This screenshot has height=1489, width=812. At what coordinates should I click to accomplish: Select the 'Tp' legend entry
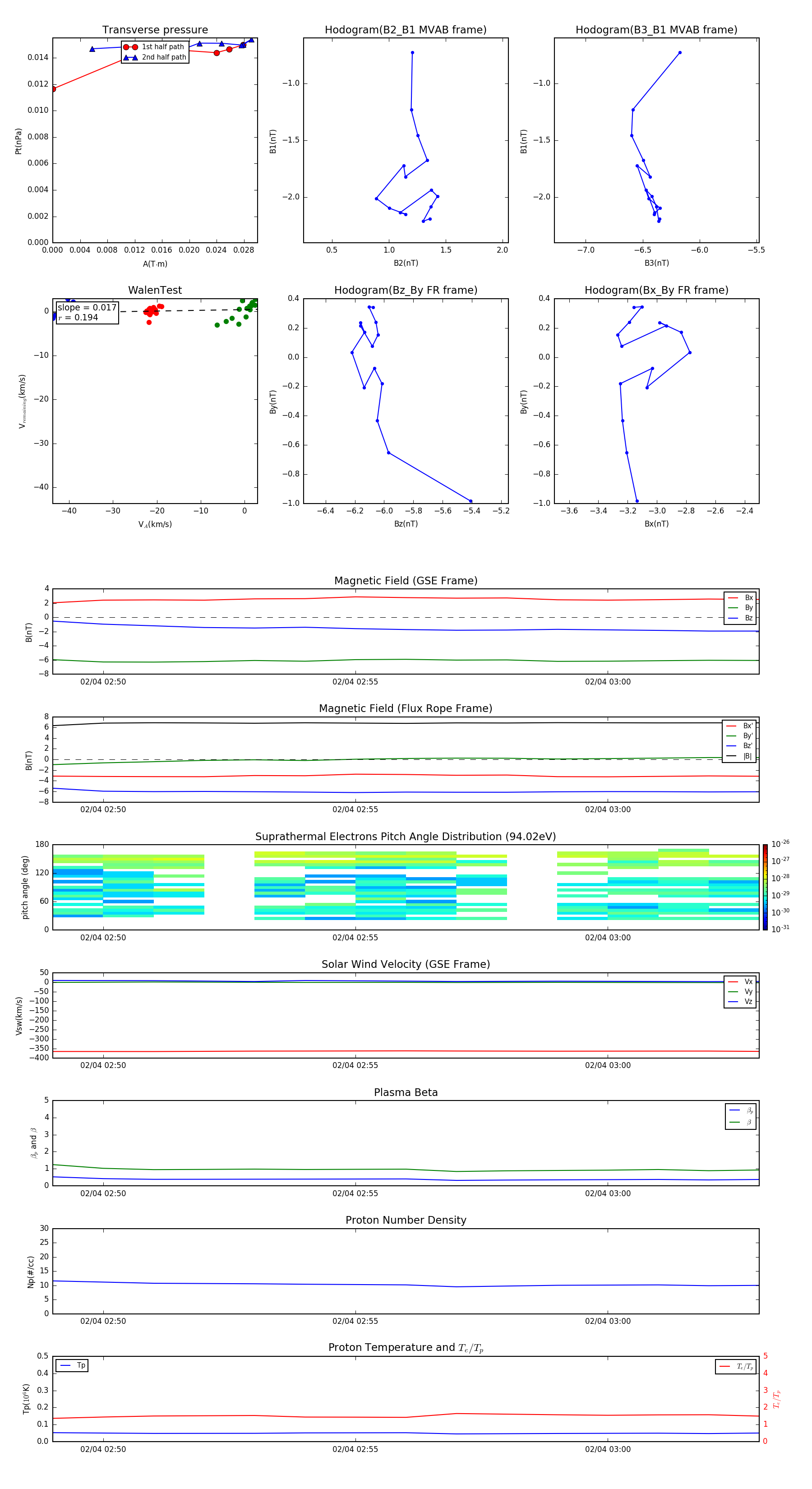point(72,1365)
